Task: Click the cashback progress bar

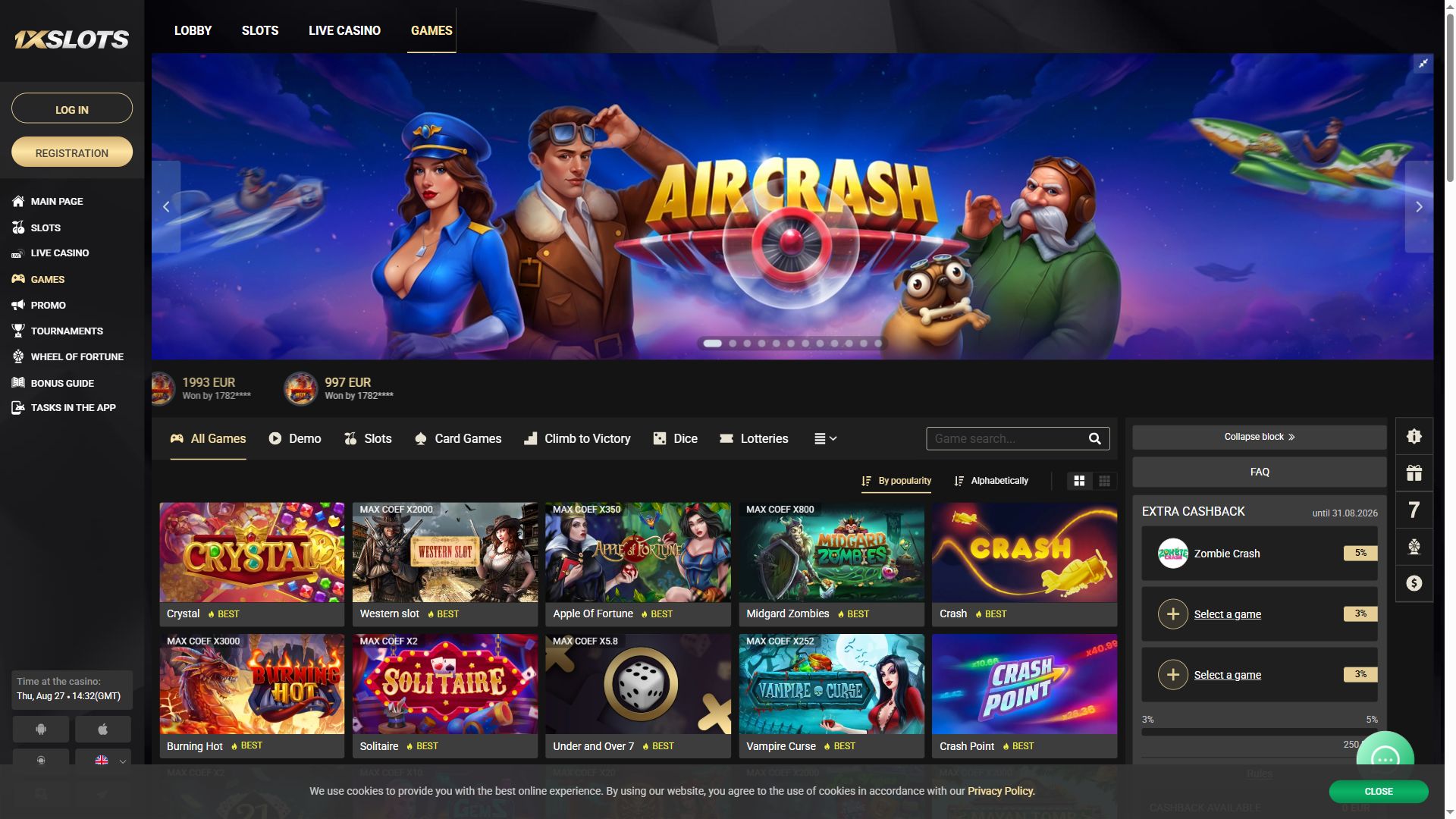Action: (x=1260, y=732)
